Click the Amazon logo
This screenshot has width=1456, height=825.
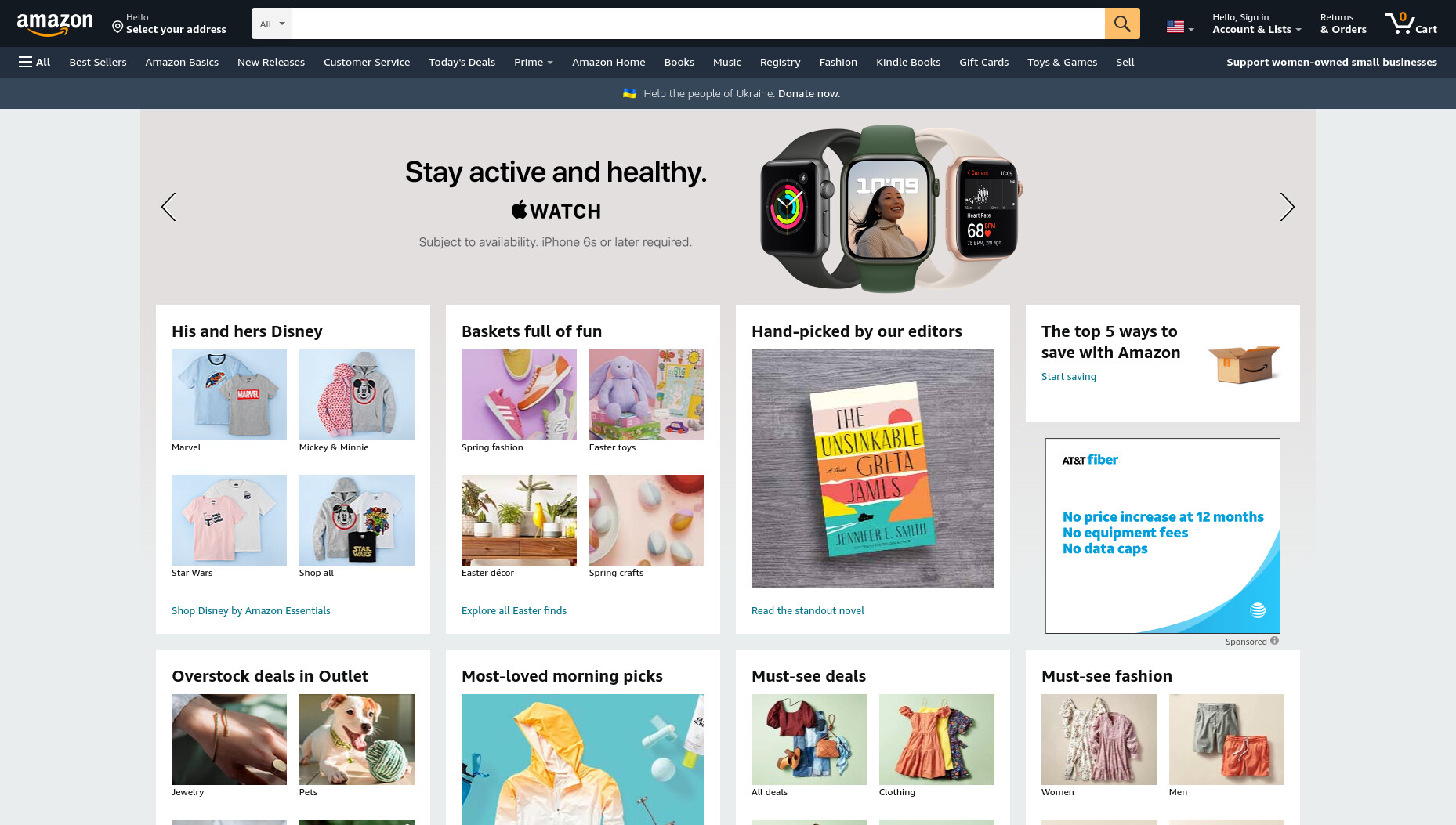click(x=55, y=24)
